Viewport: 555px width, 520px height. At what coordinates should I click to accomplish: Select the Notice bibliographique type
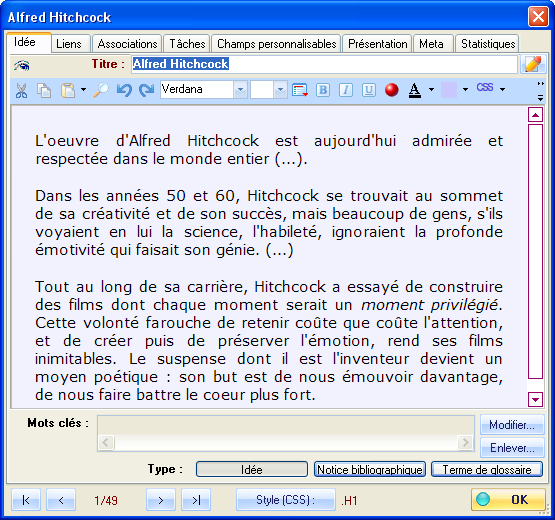[x=370, y=469]
